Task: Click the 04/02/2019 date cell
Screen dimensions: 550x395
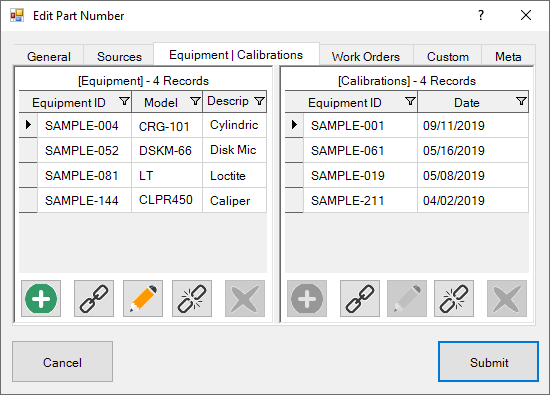Action: tap(473, 200)
